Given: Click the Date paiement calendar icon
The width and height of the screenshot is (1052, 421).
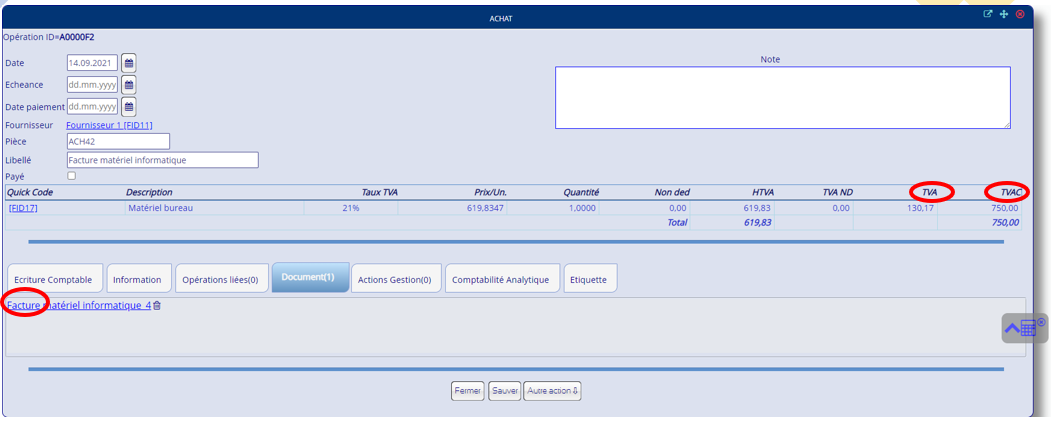Looking at the screenshot, I should [129, 106].
